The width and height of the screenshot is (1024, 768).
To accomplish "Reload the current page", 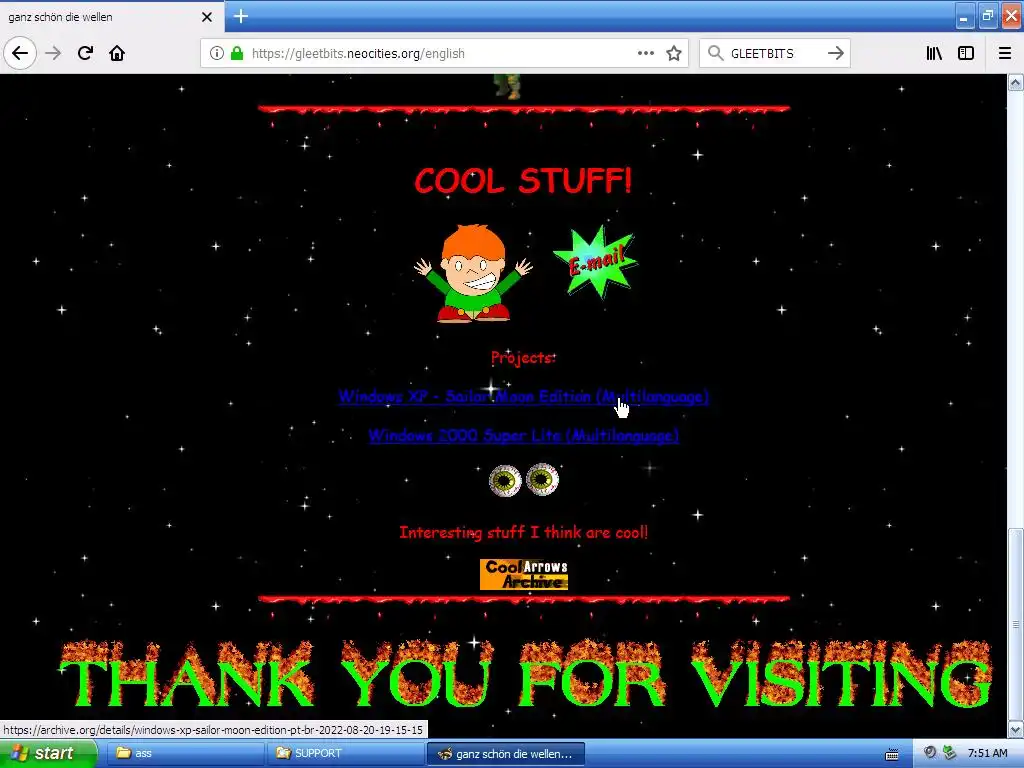I will (x=85, y=53).
